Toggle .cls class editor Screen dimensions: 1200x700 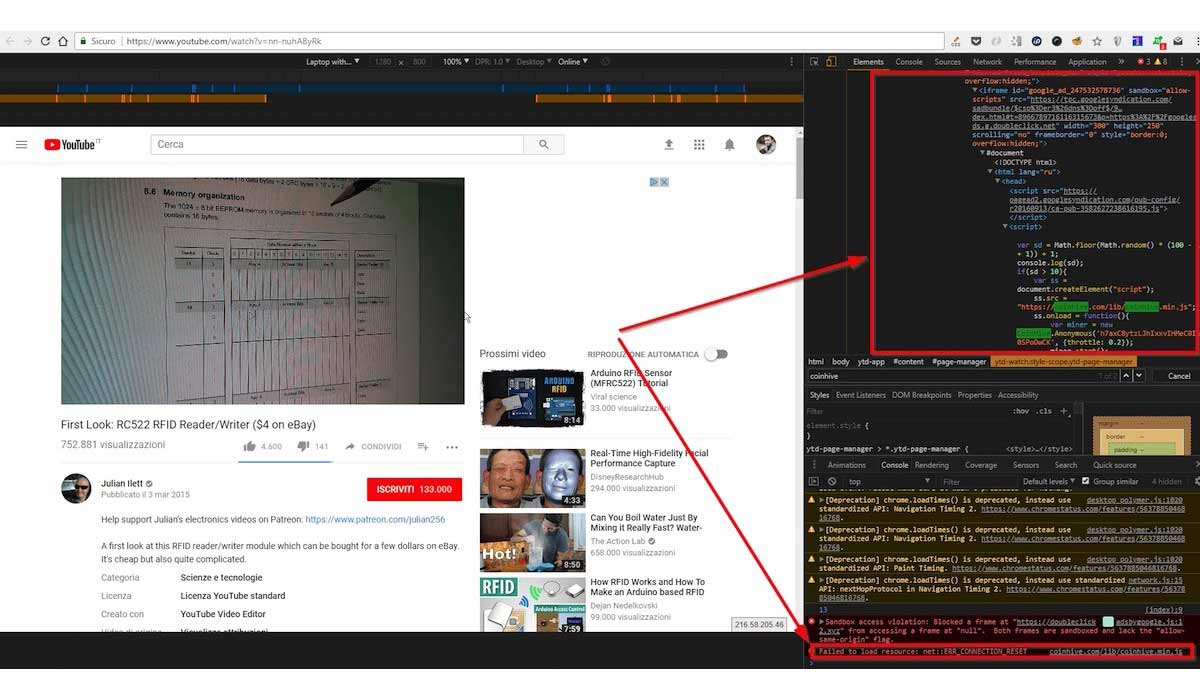1044,411
